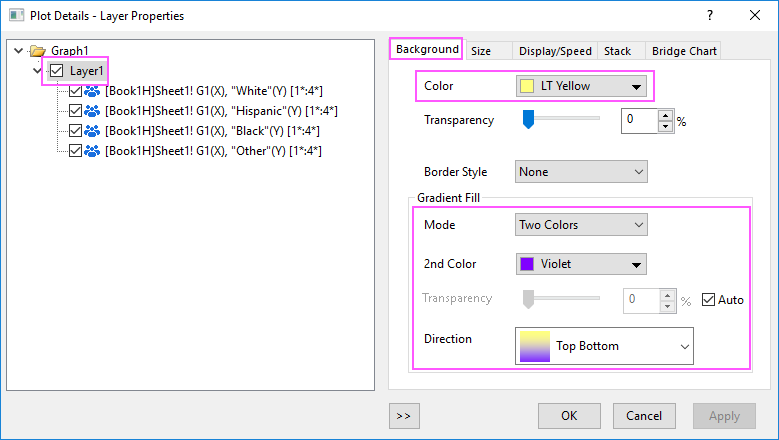Click the gradient Transparency percent input field
Viewport: 779px width, 440px height.
641,300
